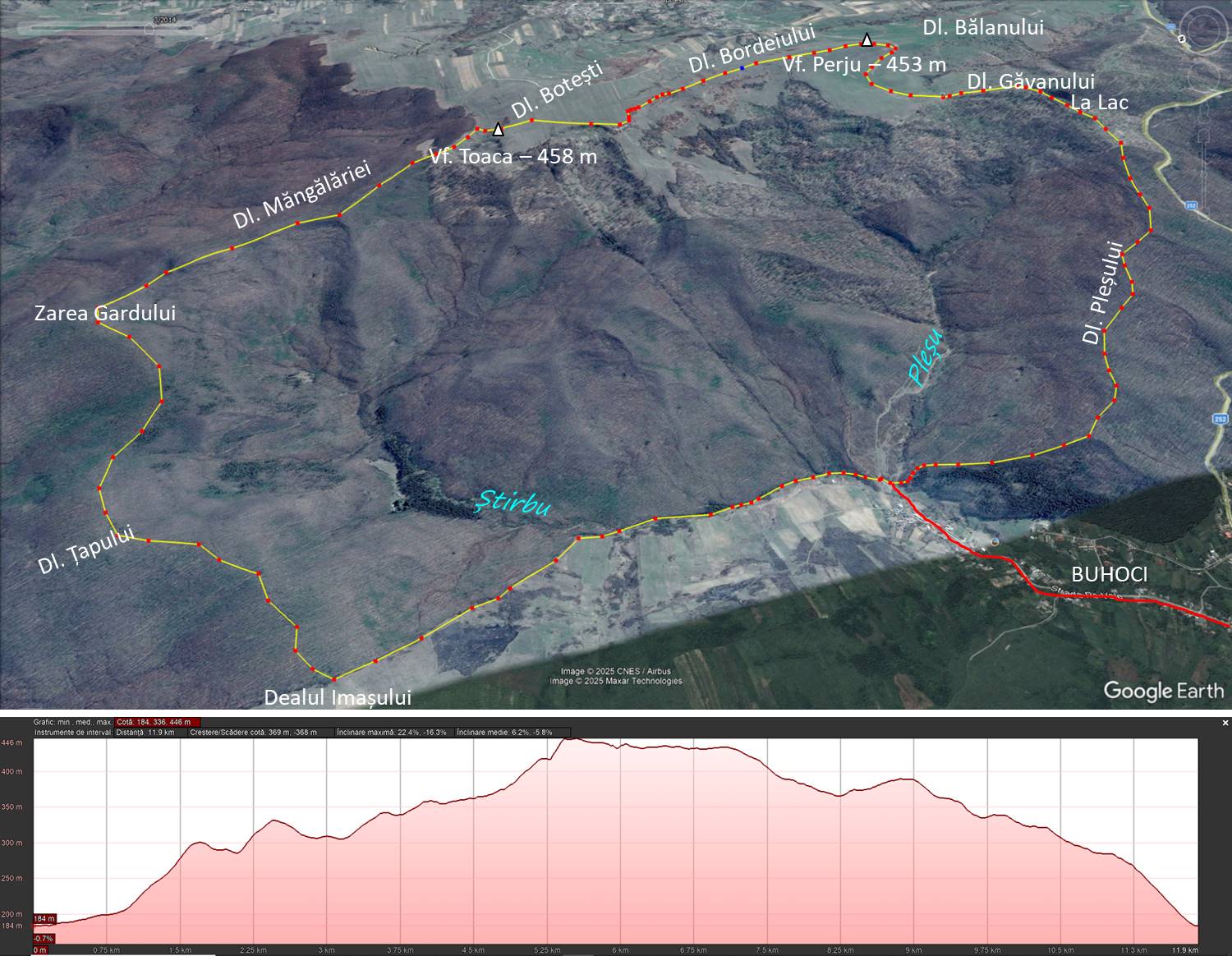
Task: Click the peak of the elevation profile graph
Action: tap(572, 740)
